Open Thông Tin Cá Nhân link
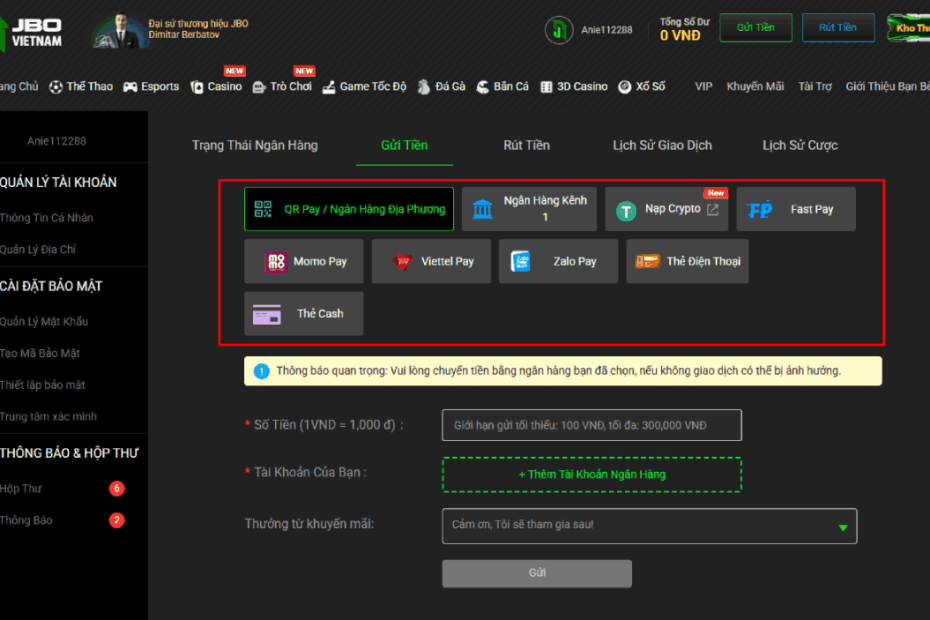Image resolution: width=930 pixels, height=620 pixels. (46, 218)
